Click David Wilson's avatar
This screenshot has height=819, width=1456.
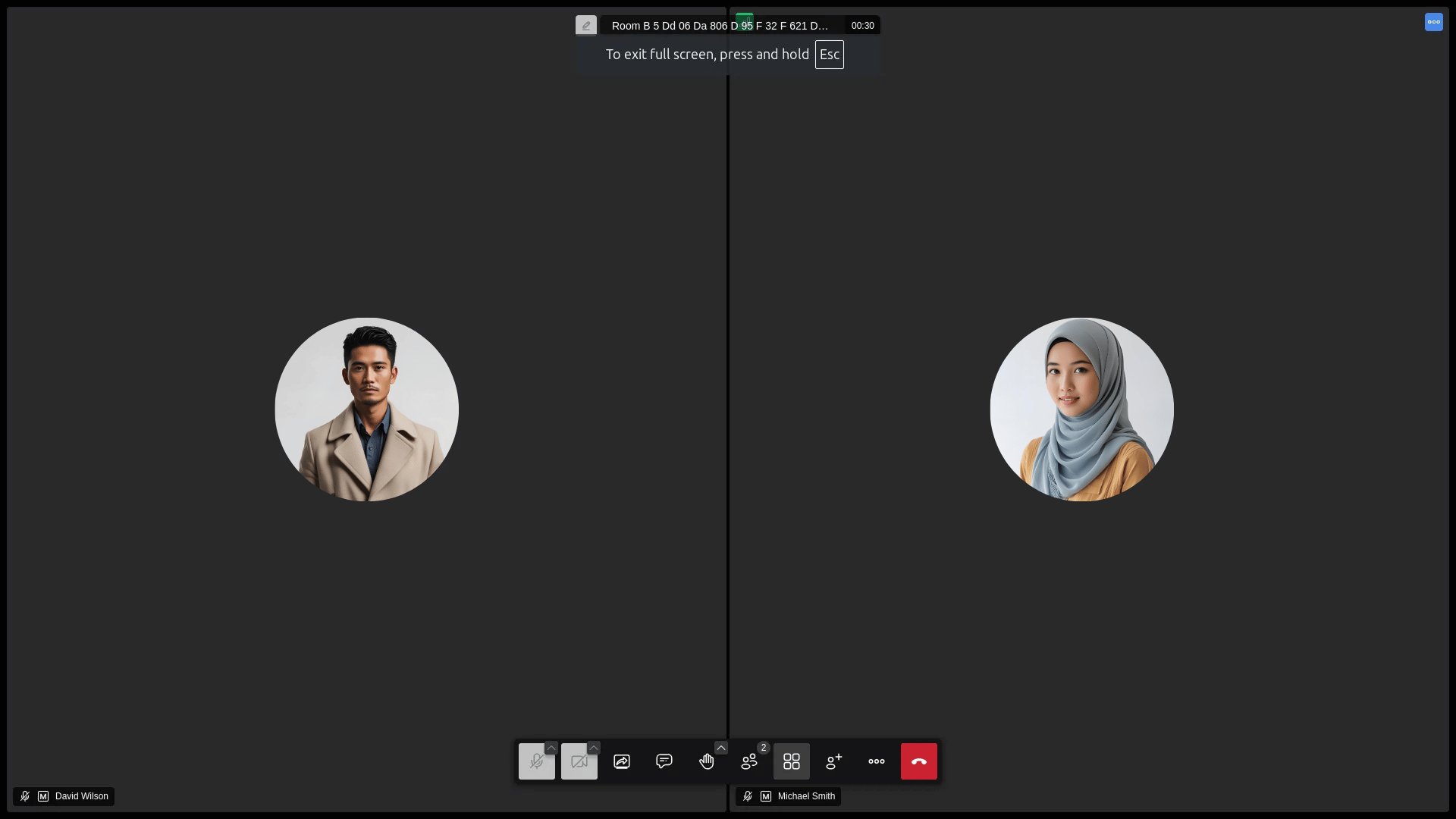coord(366,409)
